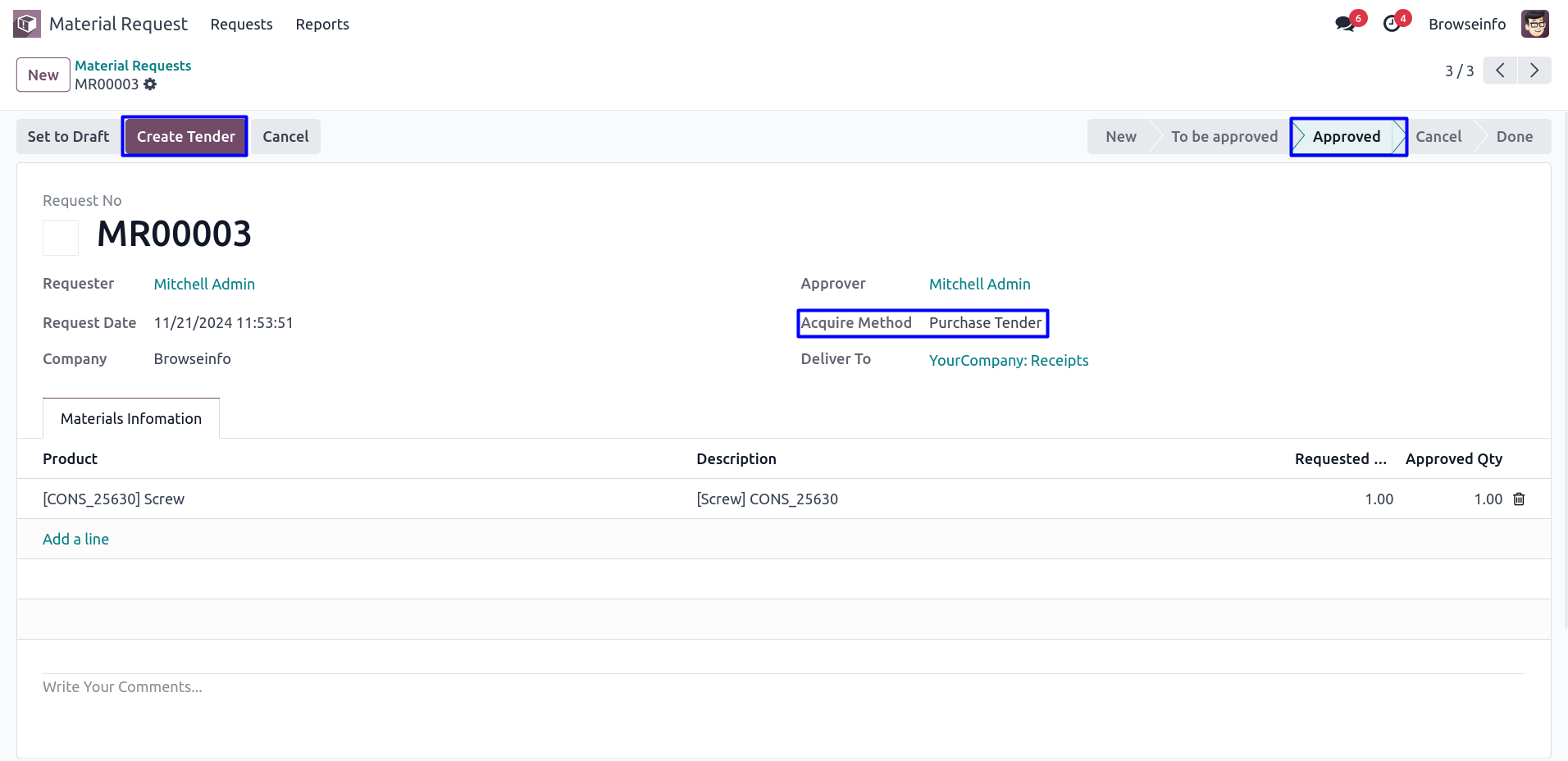This screenshot has height=761, width=1568.
Task: Open the Material Requests breadcrumb link
Action: 133,66
